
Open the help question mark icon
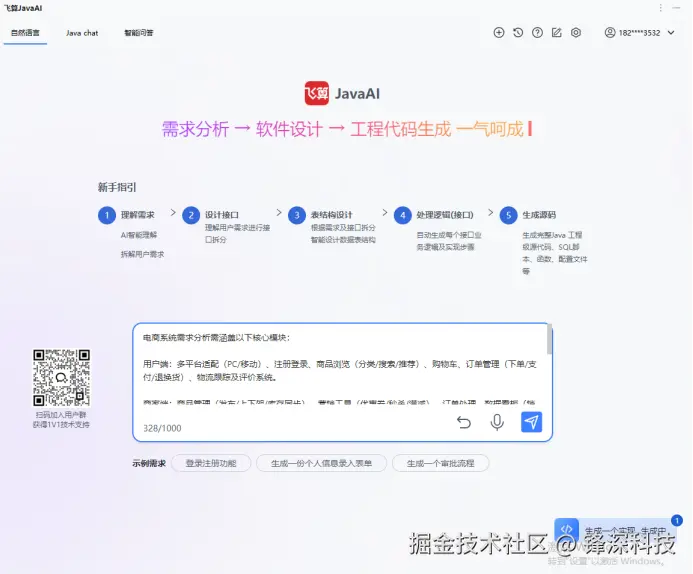pyautogui.click(x=537, y=32)
